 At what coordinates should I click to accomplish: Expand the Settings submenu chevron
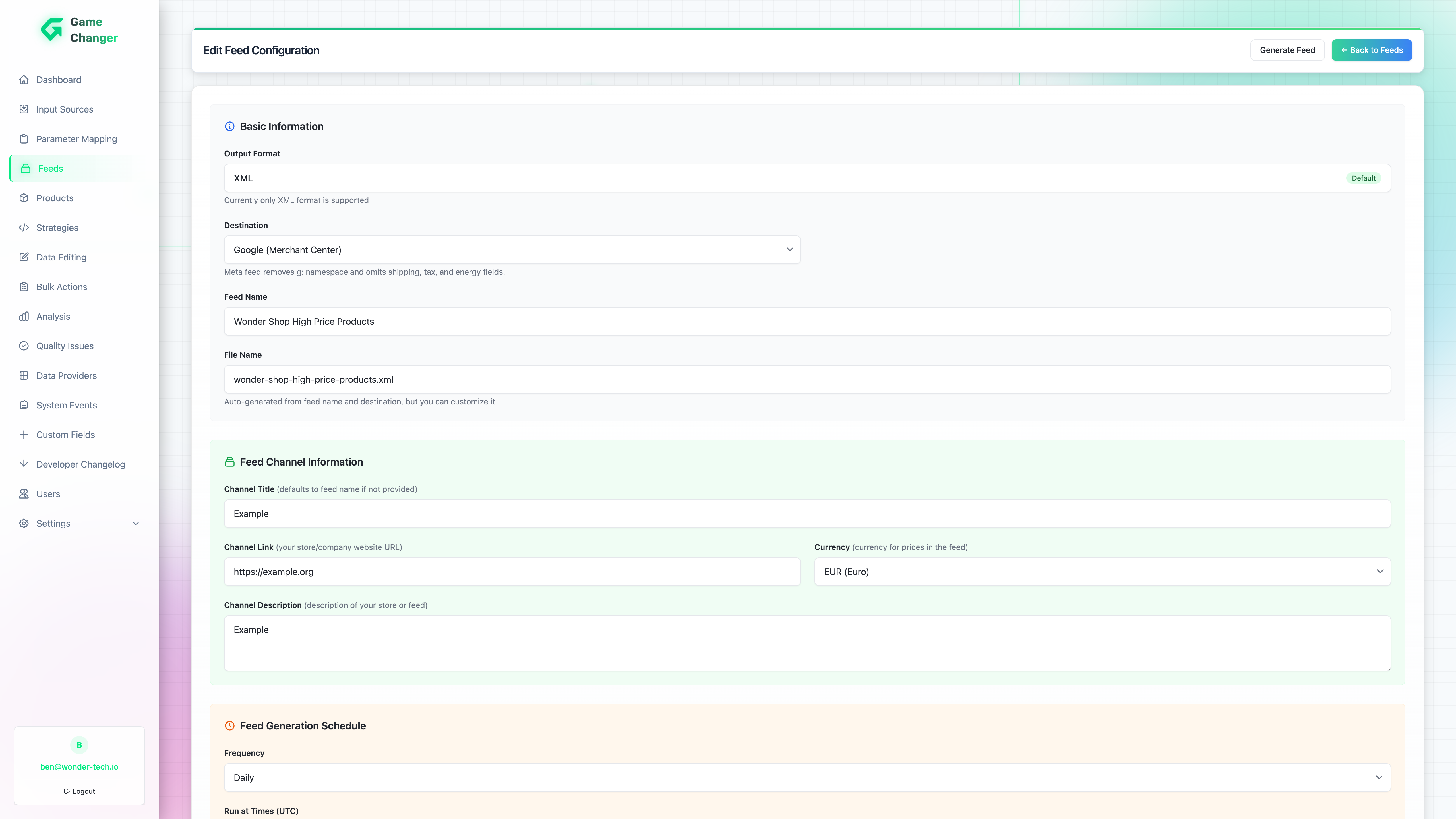136,523
